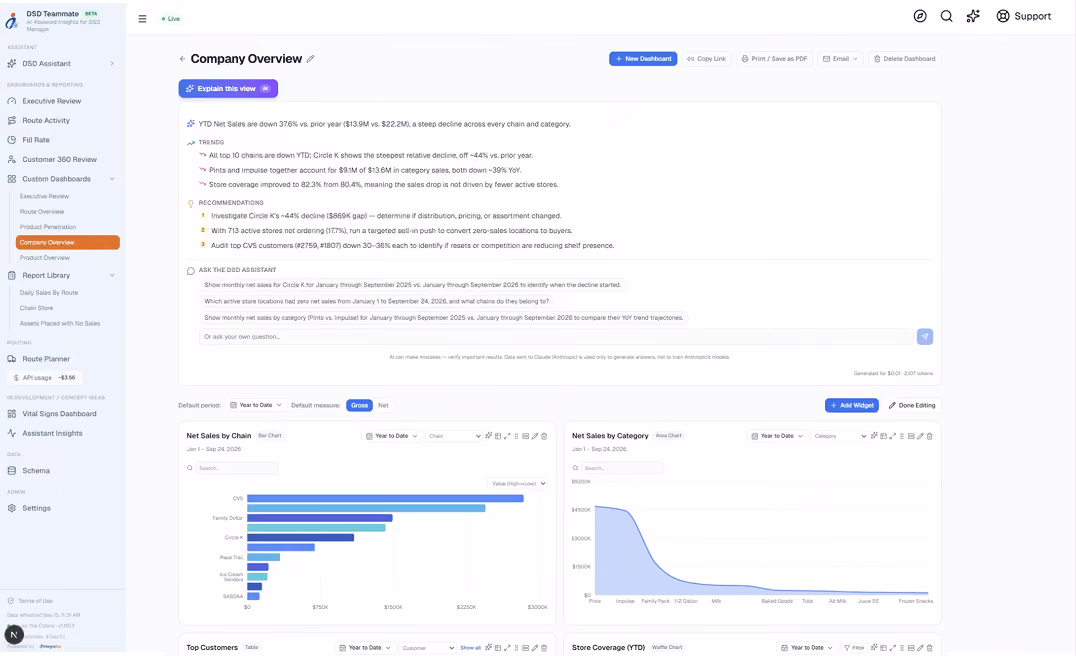
Task: Click the N avatar badge at bottom left
Action: tap(14, 635)
